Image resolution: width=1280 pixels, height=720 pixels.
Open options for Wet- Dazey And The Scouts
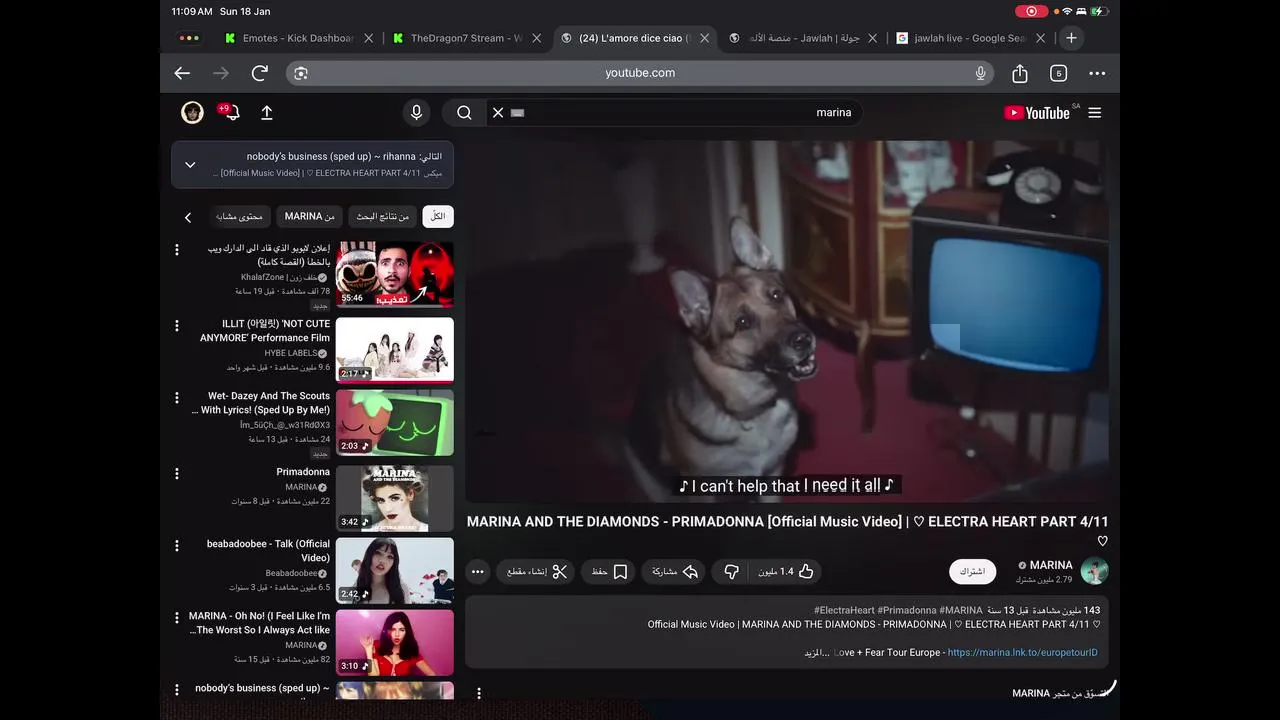177,398
